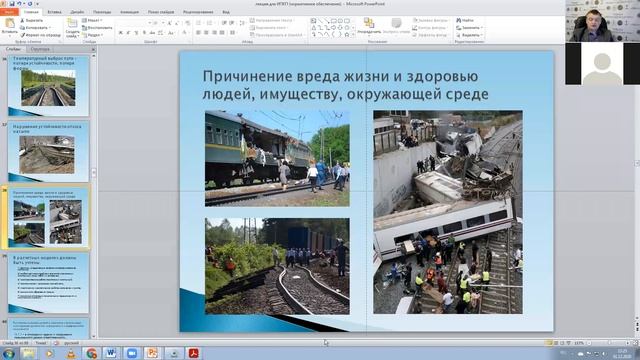Start slideshow from status bar
This screenshot has width=640, height=360.
coord(569,343)
